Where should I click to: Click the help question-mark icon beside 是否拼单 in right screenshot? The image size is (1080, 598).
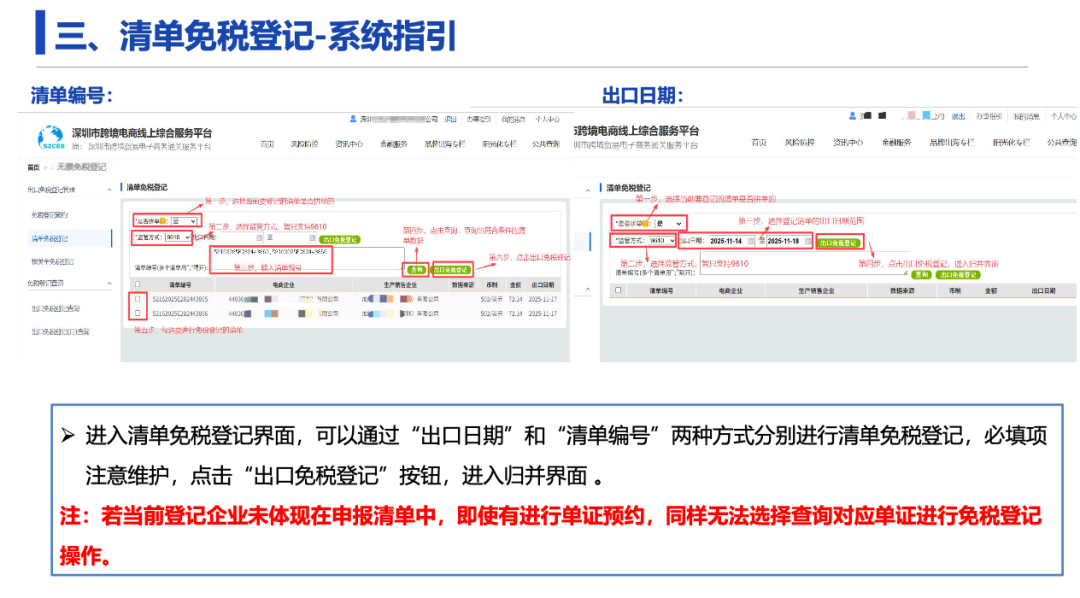click(x=644, y=224)
